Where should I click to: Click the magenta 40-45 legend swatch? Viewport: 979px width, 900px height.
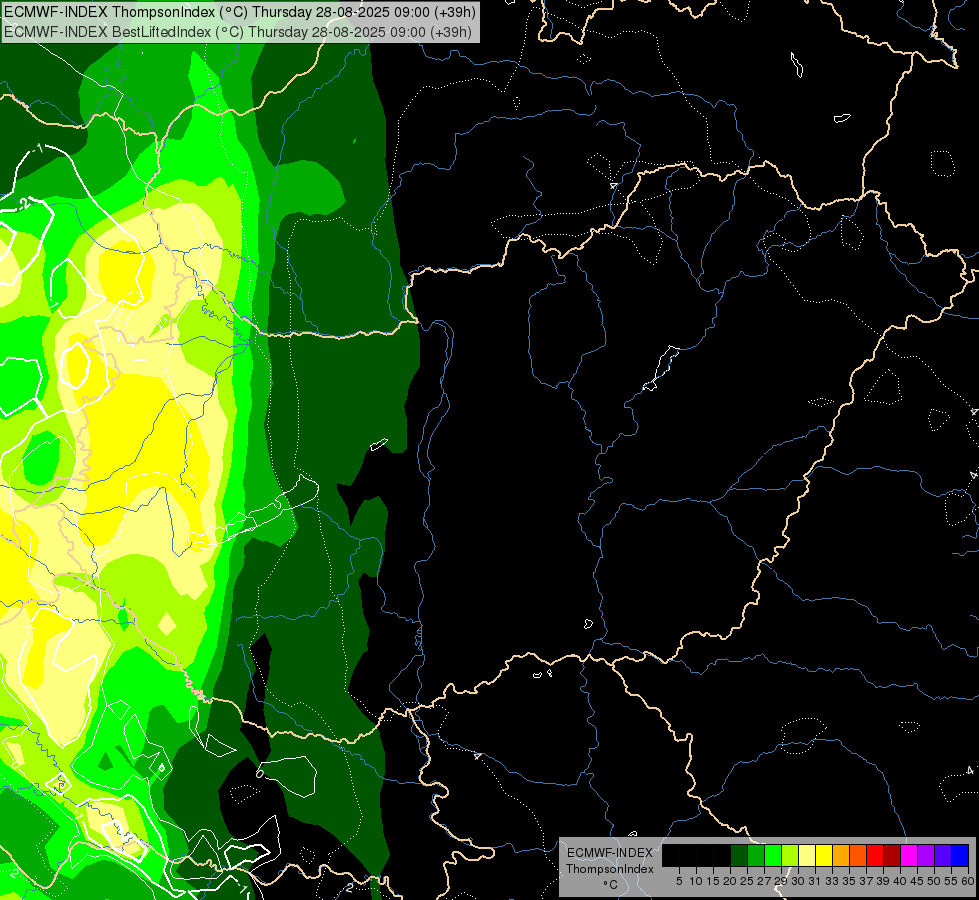pyautogui.click(x=909, y=855)
